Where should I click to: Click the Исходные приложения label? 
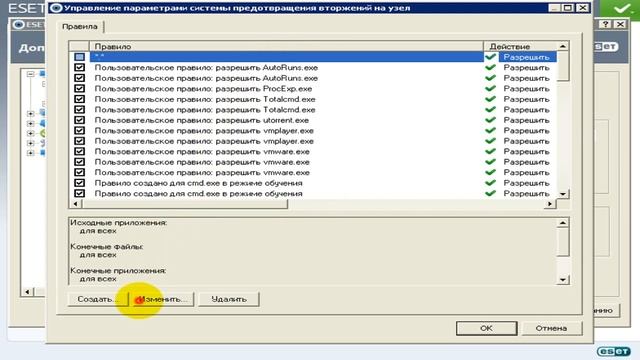pos(118,223)
